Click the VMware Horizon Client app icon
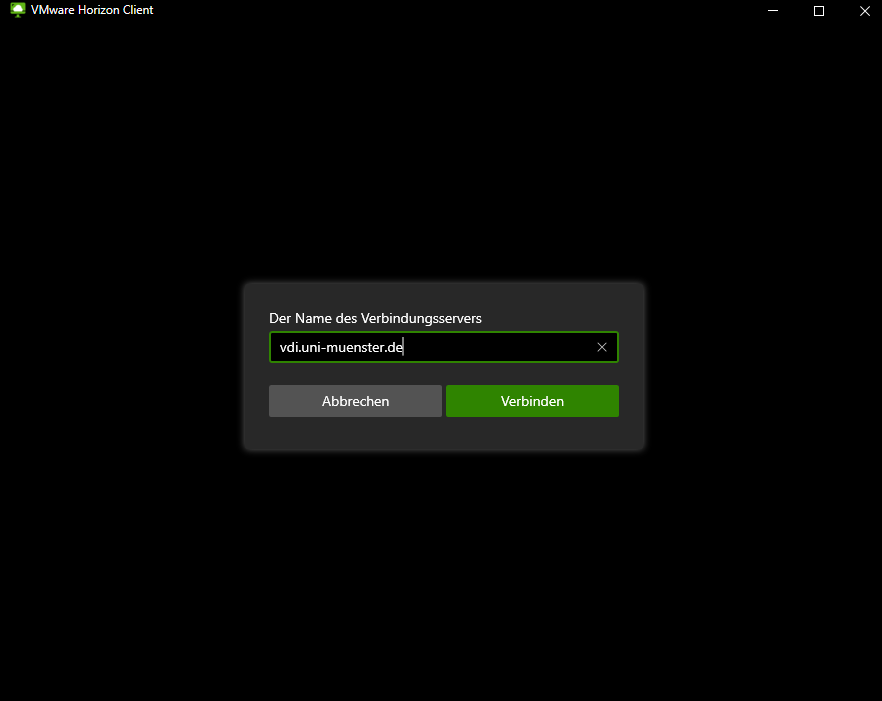 tap(17, 10)
